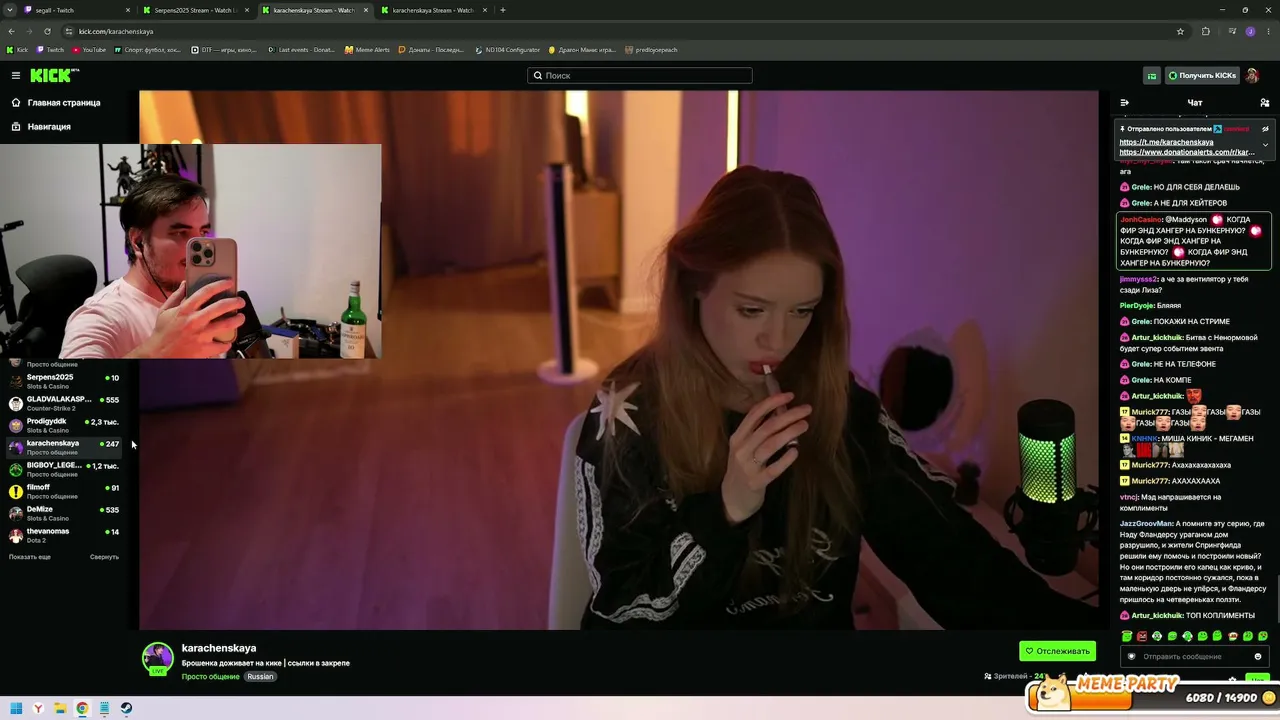Image resolution: width=1280 pixels, height=720 pixels.
Task: Open the hamburger sidebar menu
Action: coord(16,75)
